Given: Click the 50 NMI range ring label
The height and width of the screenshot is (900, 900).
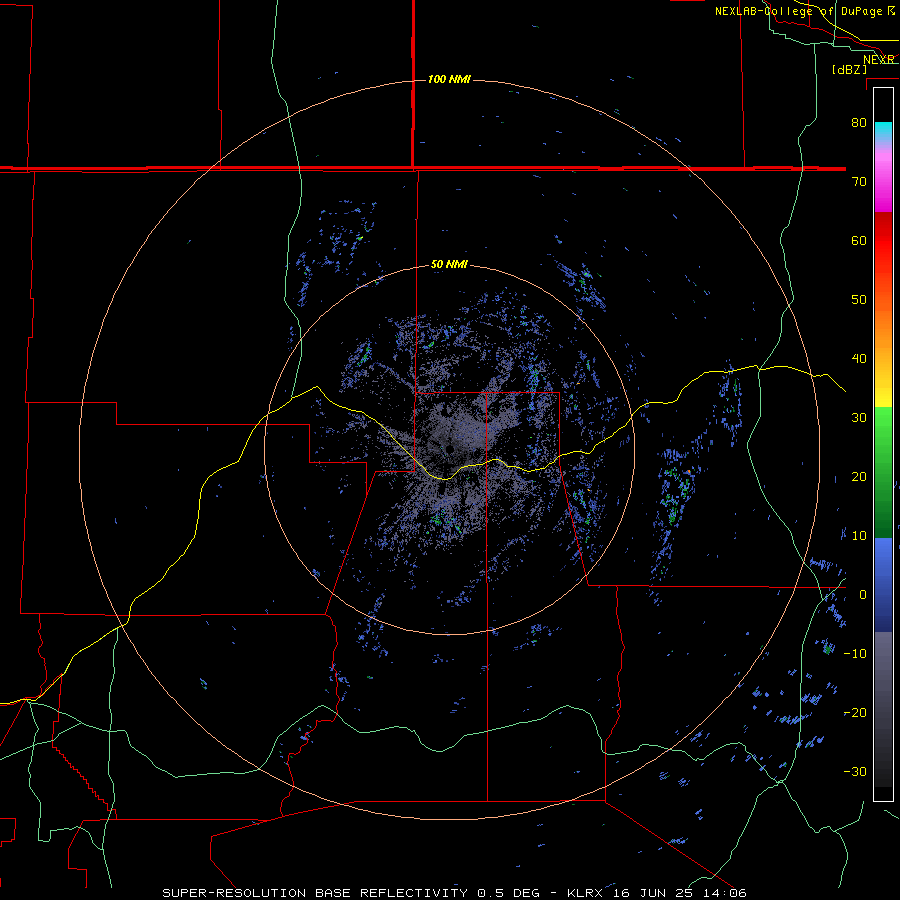Looking at the screenshot, I should (x=449, y=265).
